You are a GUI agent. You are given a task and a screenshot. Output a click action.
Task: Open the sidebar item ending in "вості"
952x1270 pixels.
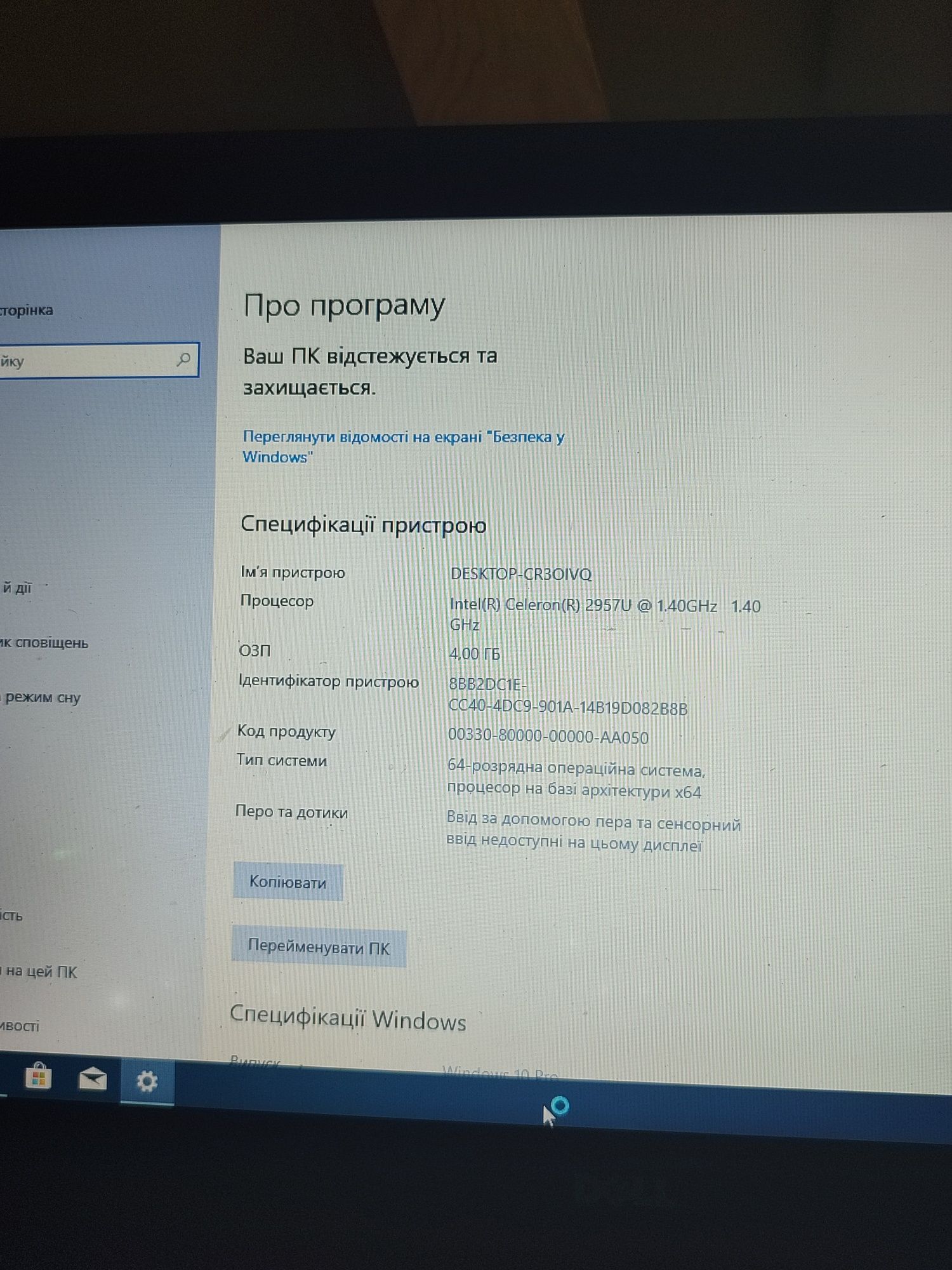(20, 1026)
